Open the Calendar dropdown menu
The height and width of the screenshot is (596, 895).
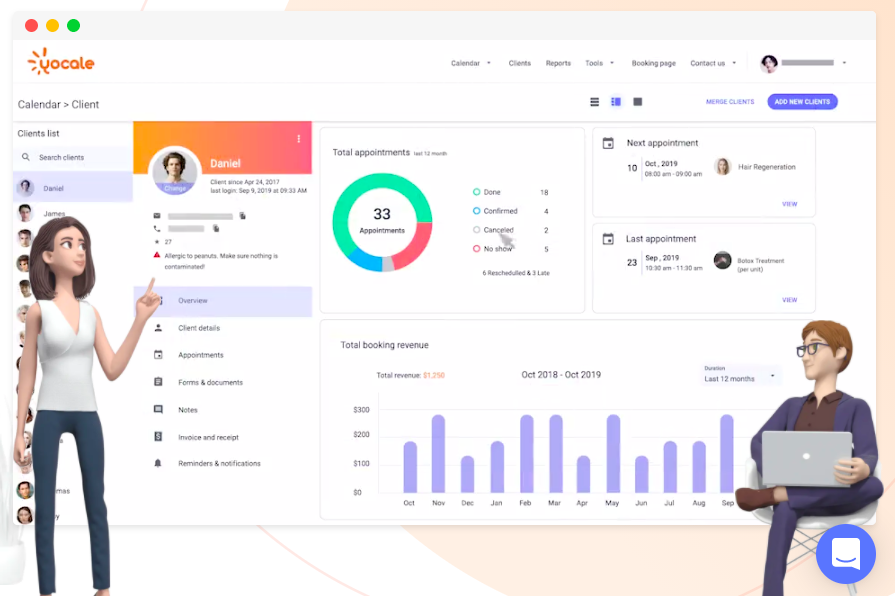(x=471, y=63)
